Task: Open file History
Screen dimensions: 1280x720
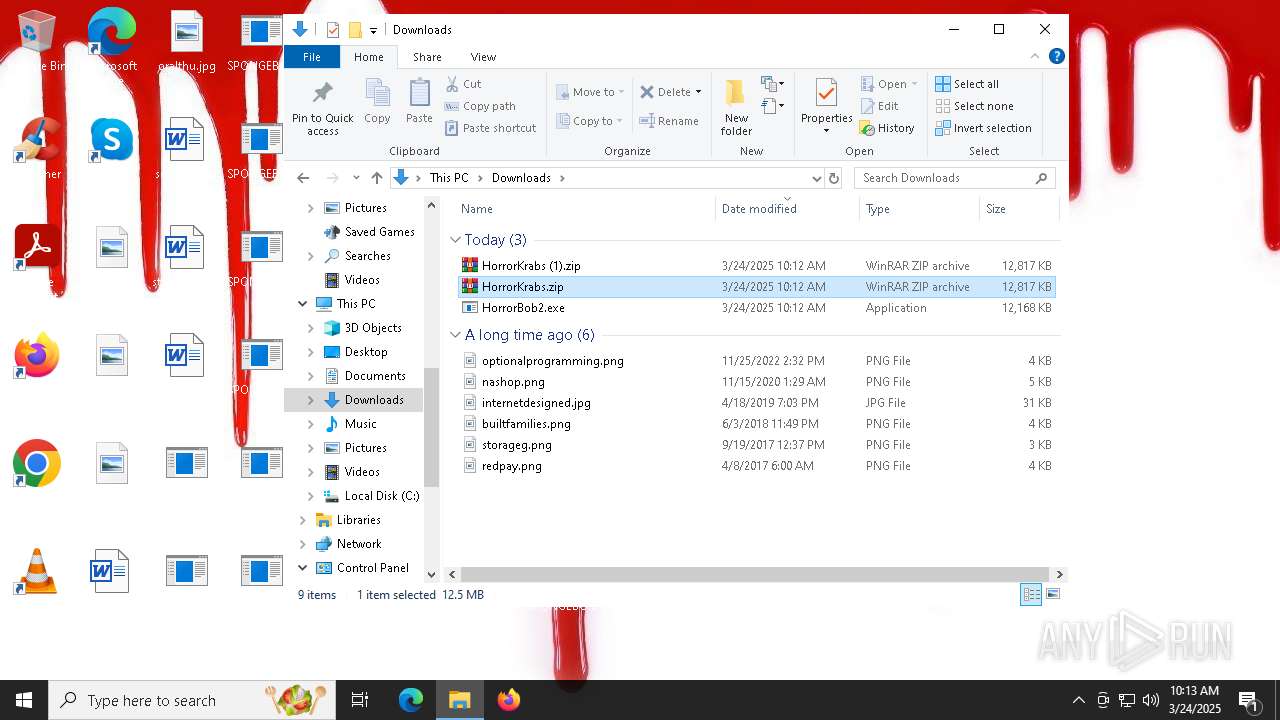Action: click(887, 128)
